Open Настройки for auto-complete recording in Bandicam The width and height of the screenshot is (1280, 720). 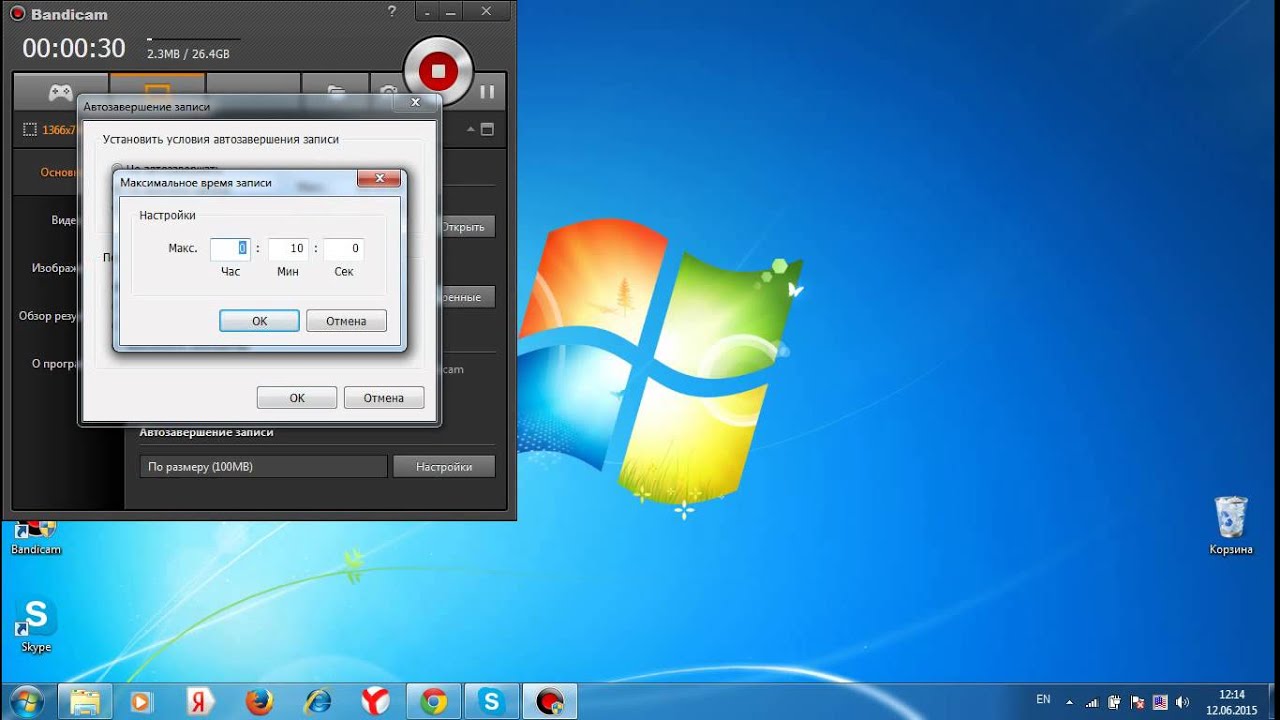pos(444,467)
